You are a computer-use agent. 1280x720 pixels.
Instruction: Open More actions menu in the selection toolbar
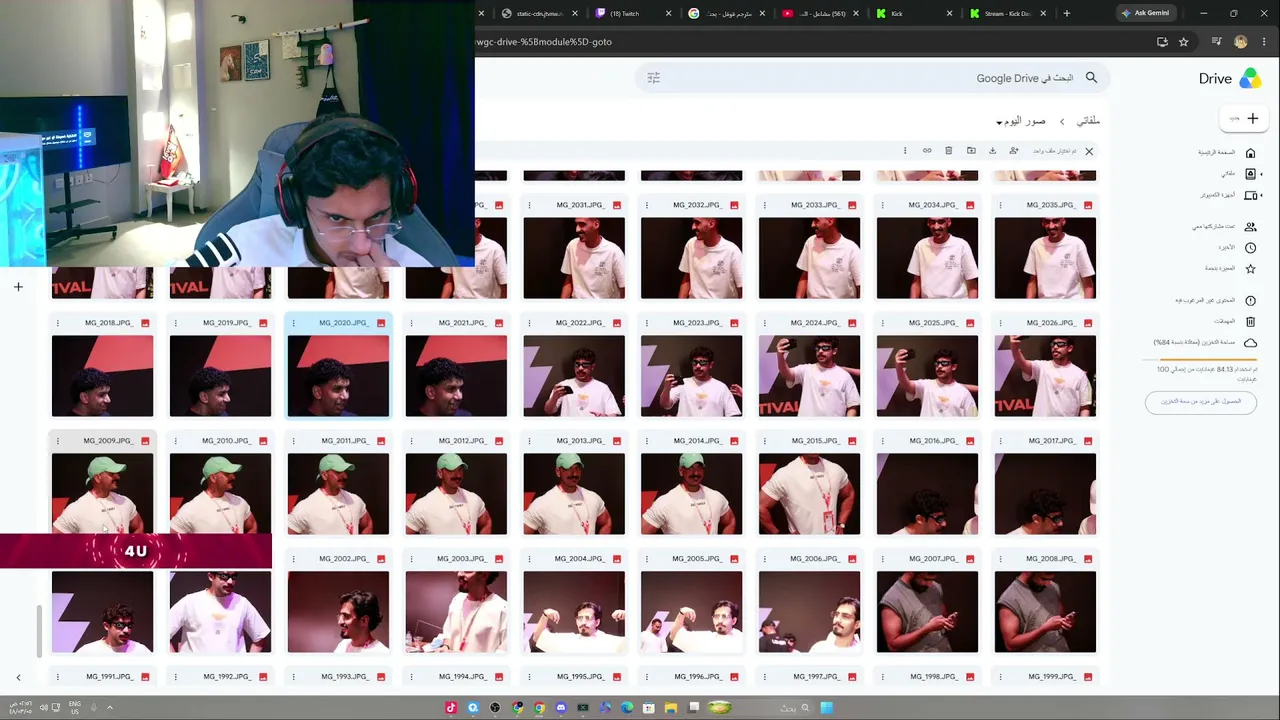click(x=905, y=151)
